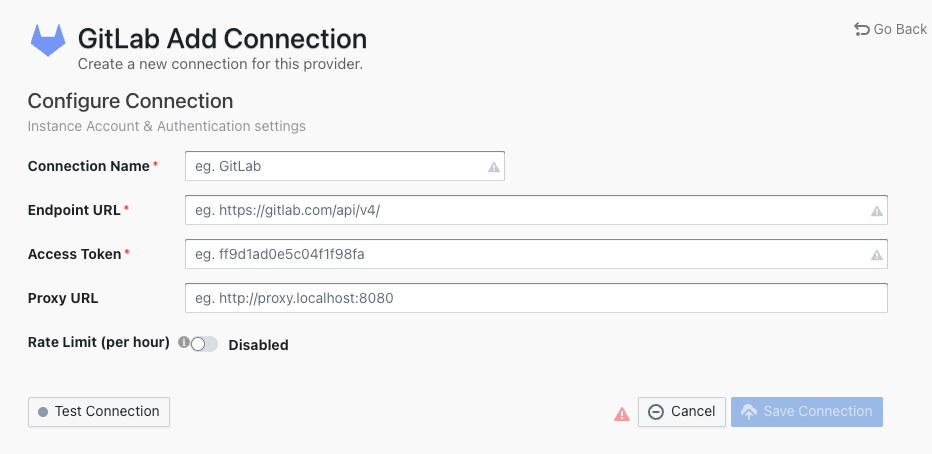Click the GitLab fox logo
The width and height of the screenshot is (932, 454).
point(49,41)
